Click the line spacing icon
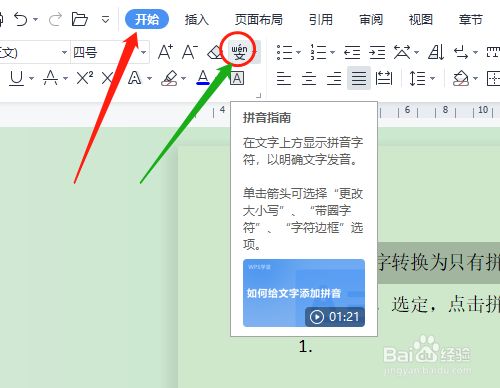 (417, 79)
